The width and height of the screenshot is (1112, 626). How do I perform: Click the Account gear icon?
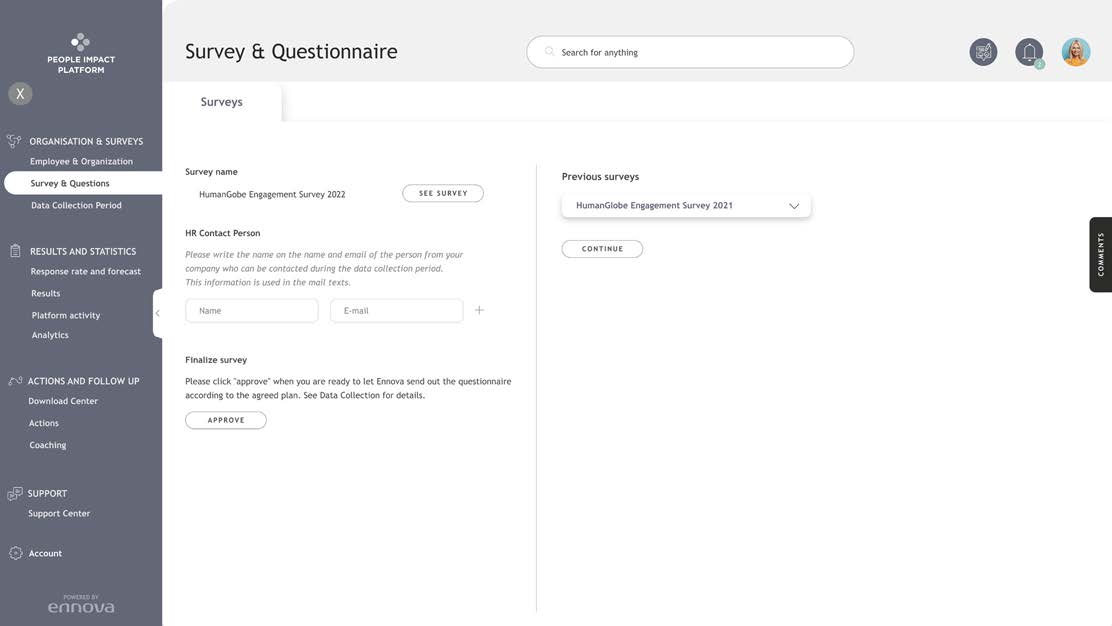click(15, 553)
